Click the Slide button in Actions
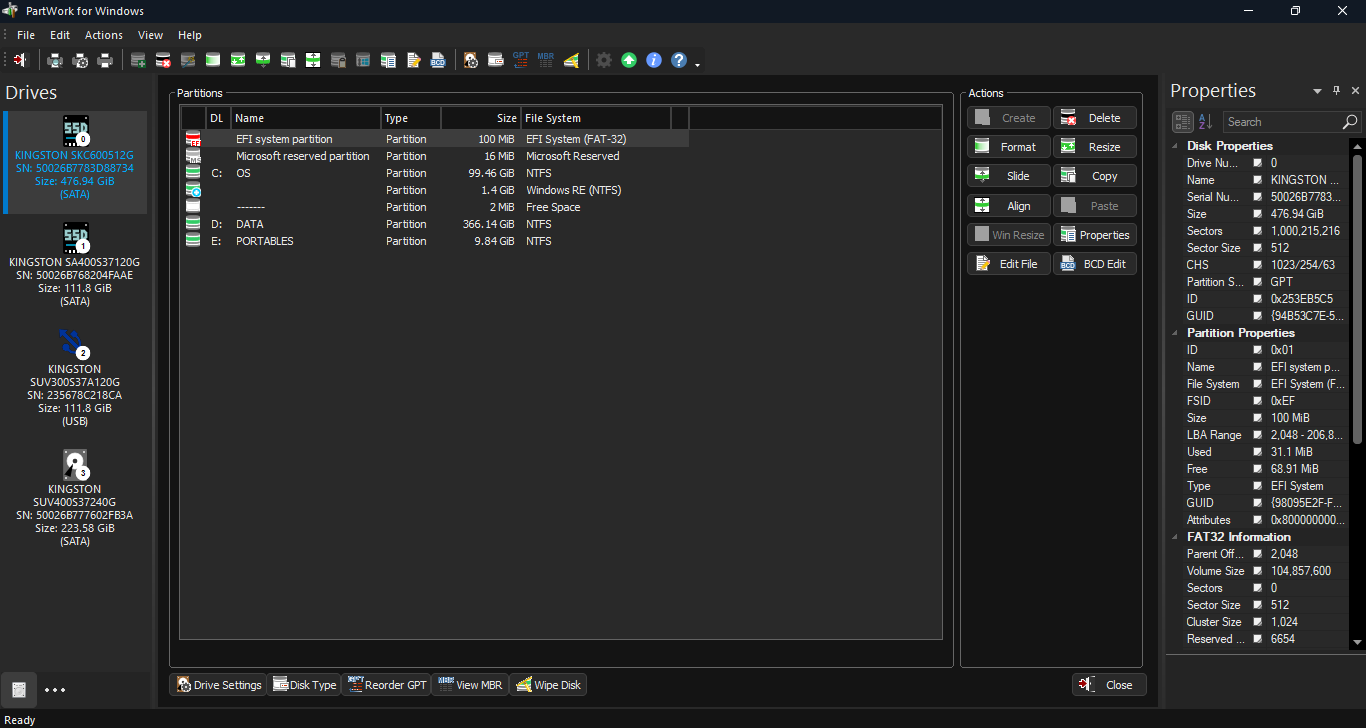Image resolution: width=1366 pixels, height=728 pixels. [x=1009, y=176]
